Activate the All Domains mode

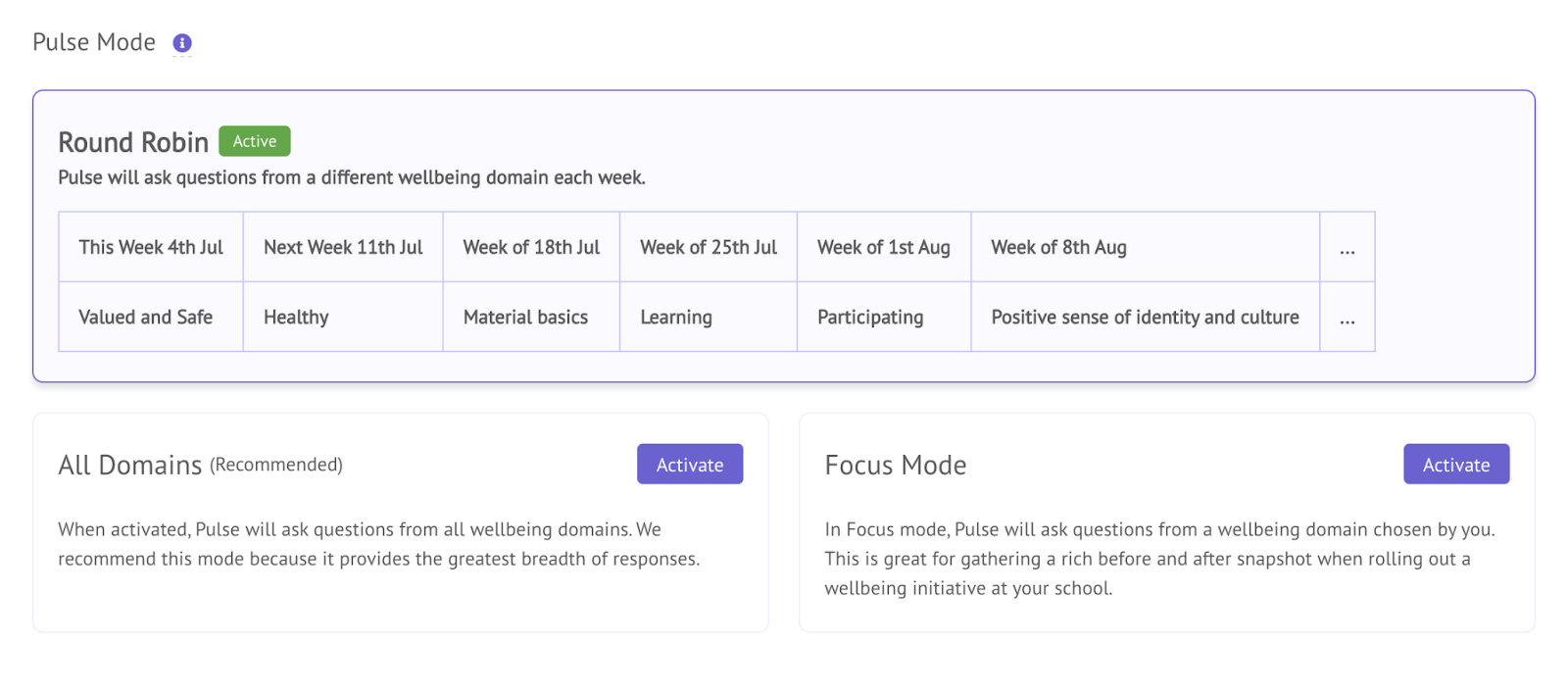[x=690, y=465]
